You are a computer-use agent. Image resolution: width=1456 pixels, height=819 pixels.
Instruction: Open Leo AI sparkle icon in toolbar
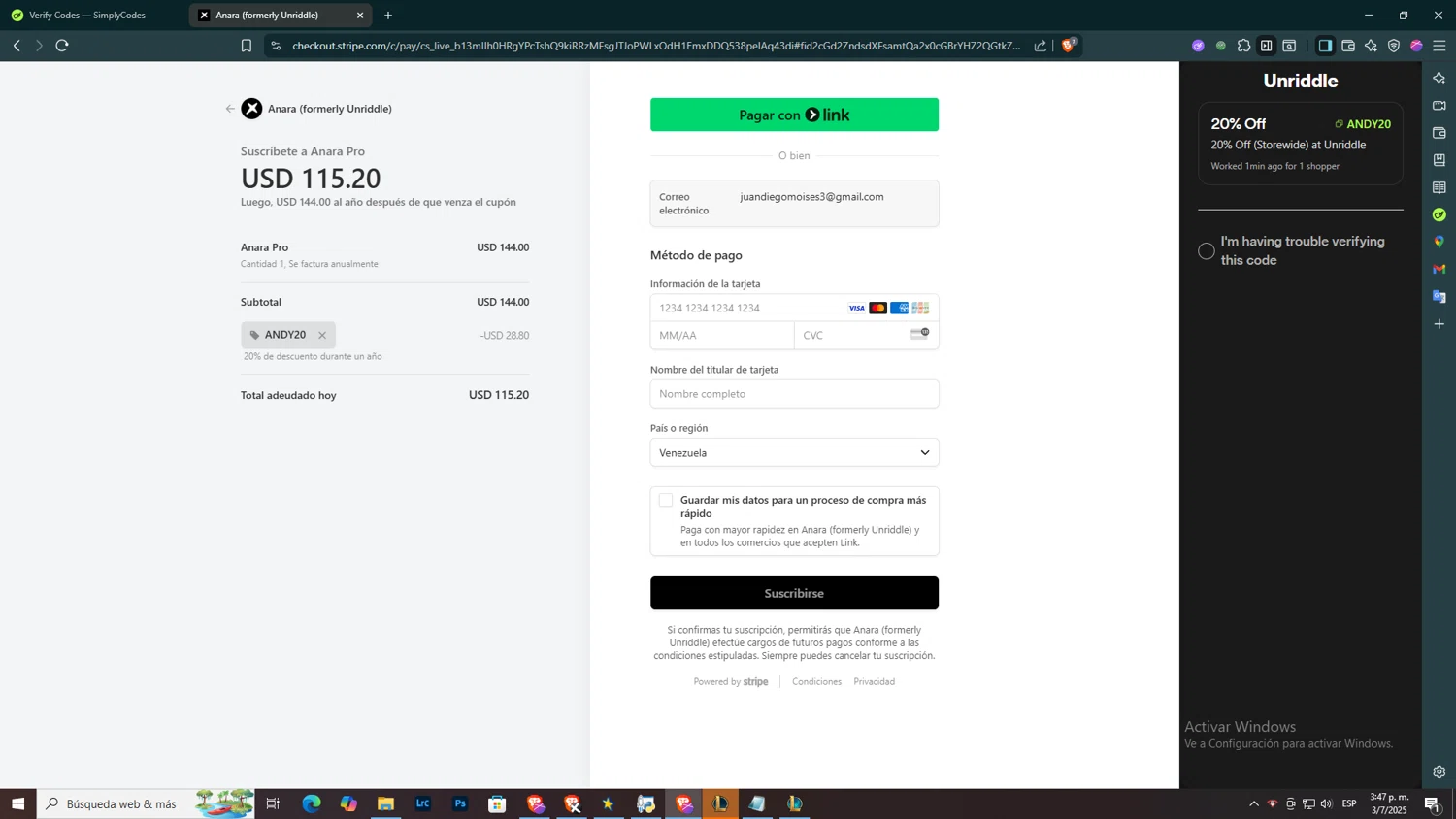1371,46
